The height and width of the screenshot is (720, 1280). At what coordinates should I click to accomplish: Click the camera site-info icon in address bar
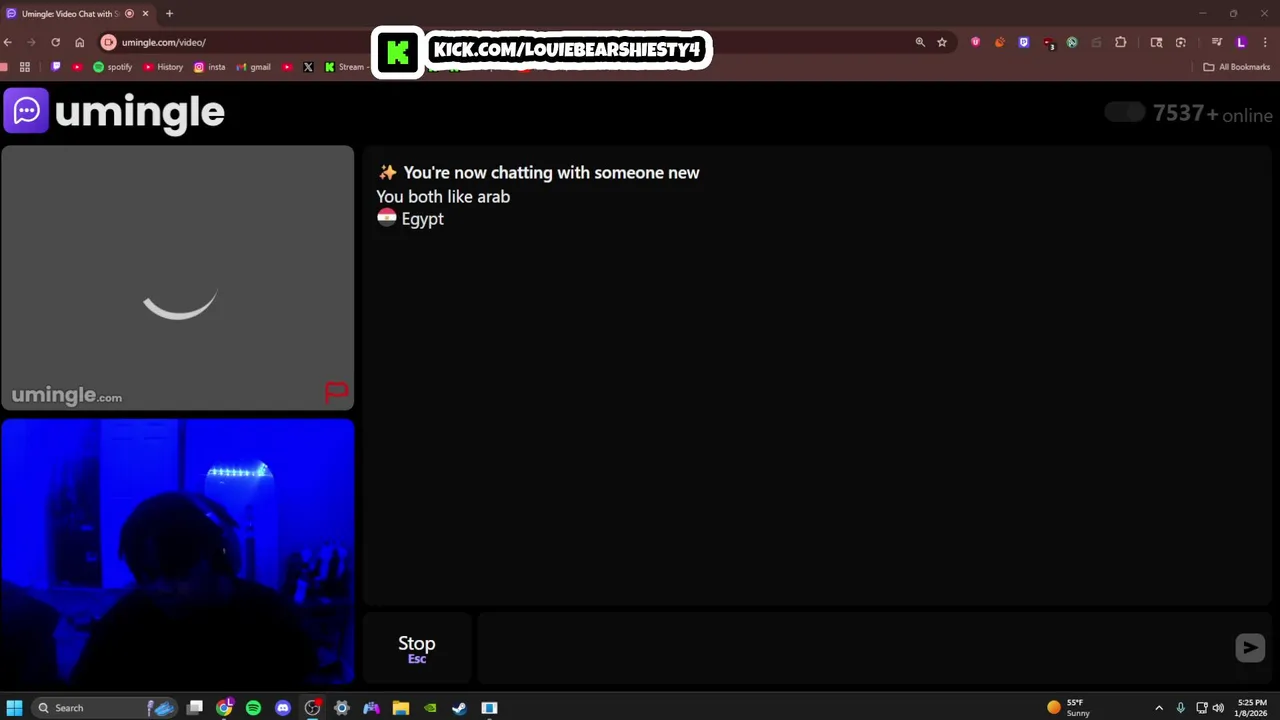click(x=109, y=42)
